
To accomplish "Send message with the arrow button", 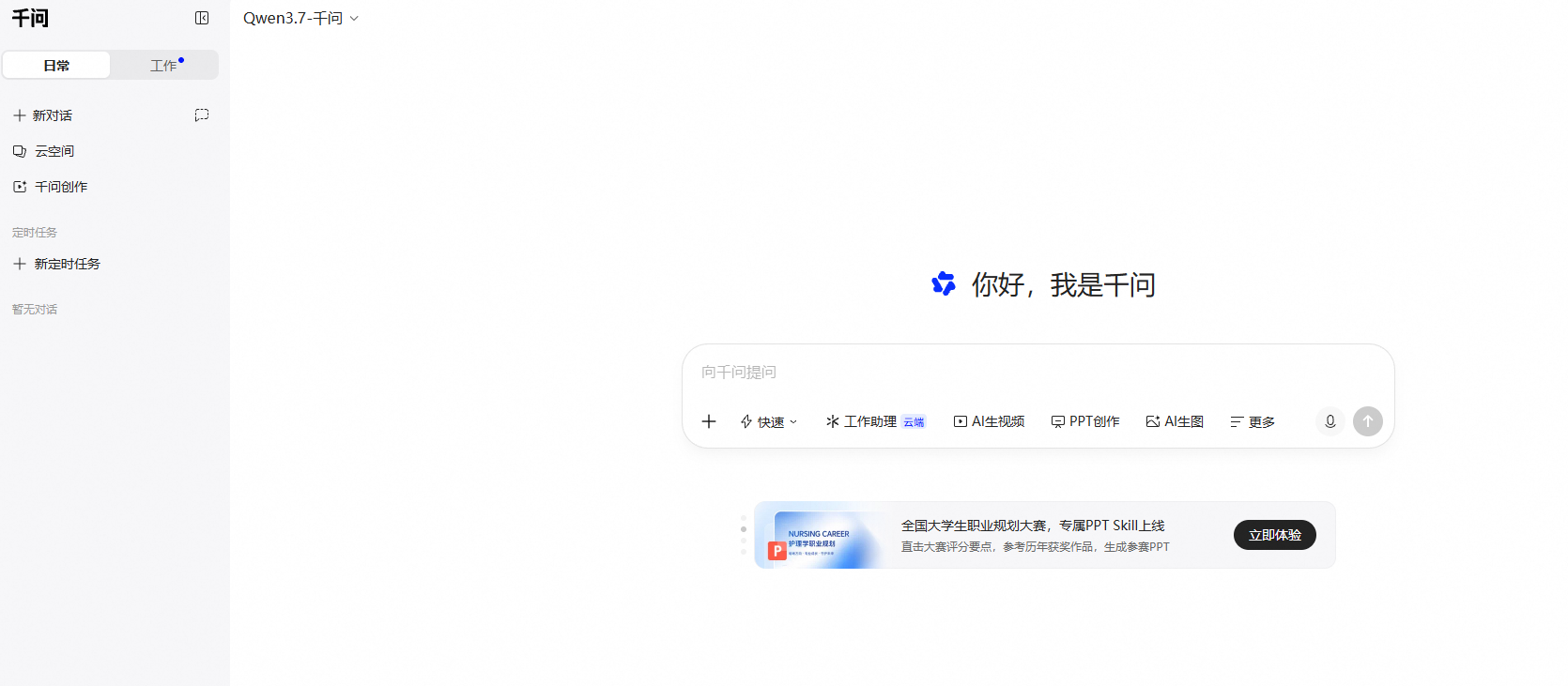I will tap(1368, 421).
